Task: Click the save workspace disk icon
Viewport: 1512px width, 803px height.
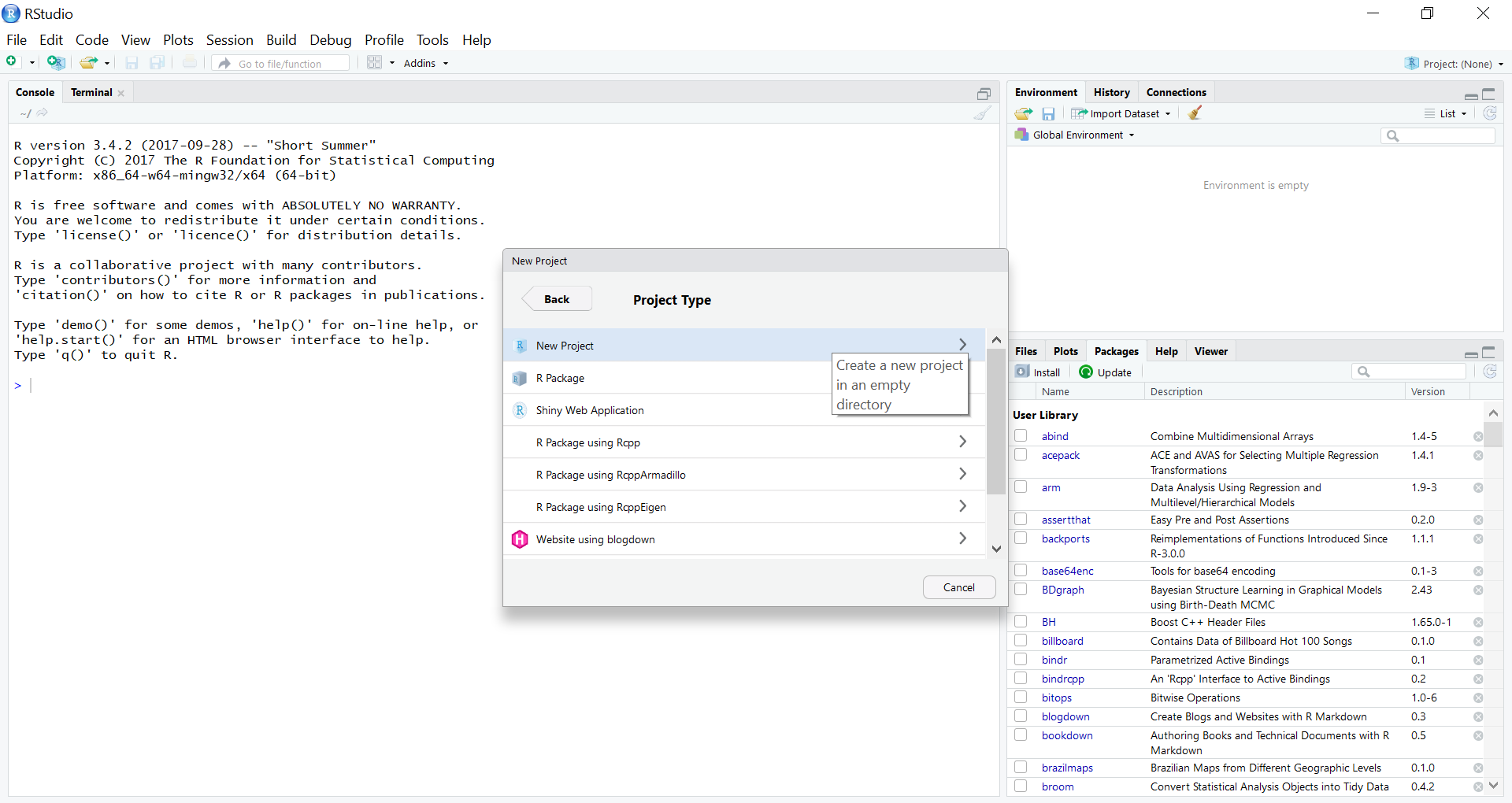Action: pyautogui.click(x=1048, y=114)
